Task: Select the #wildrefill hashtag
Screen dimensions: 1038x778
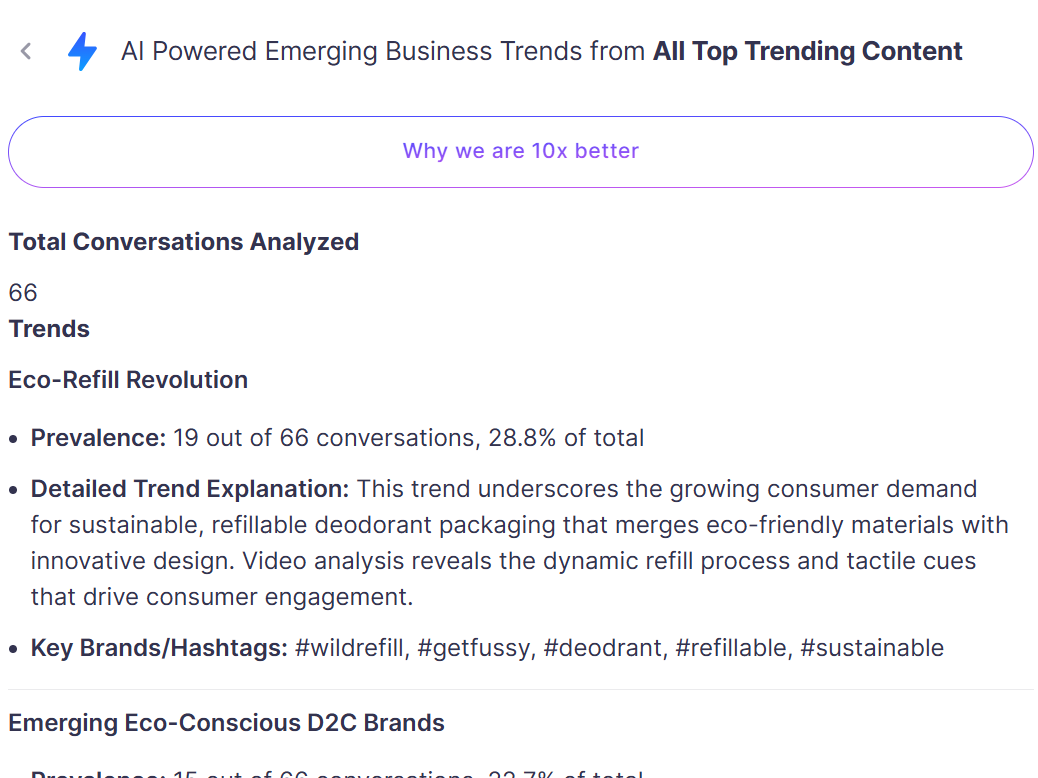Action: pos(351,648)
